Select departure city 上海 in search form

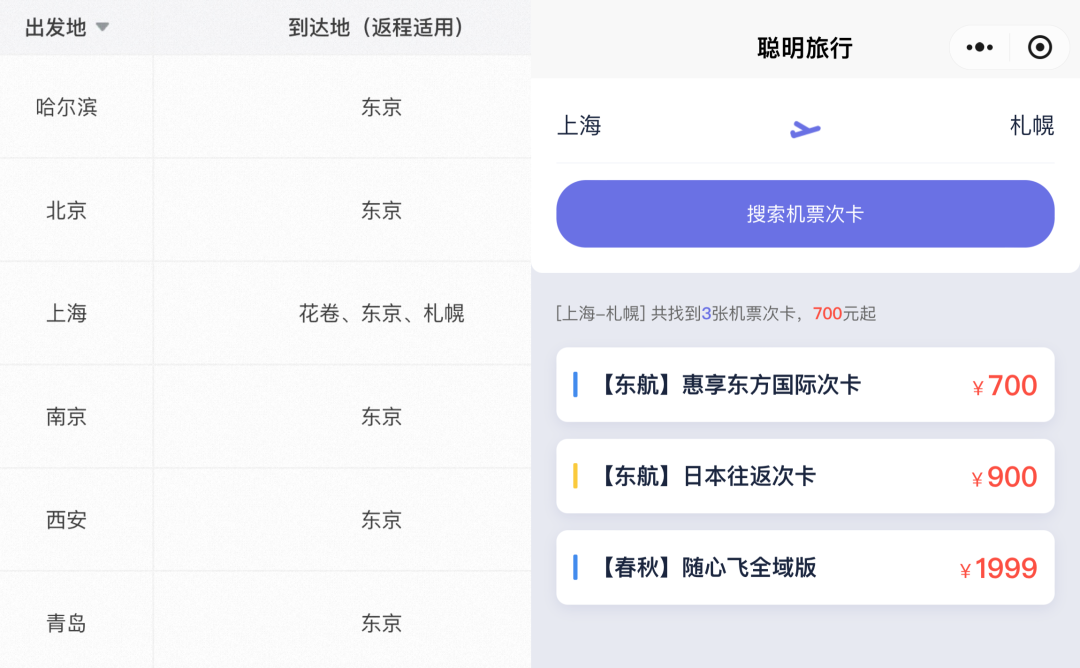pos(579,126)
